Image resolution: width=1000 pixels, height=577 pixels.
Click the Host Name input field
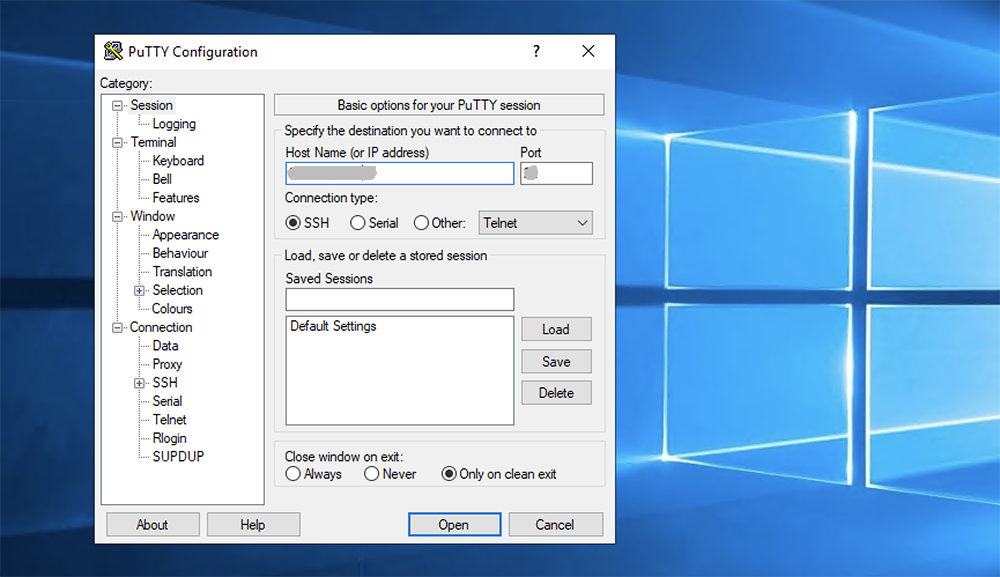tap(400, 173)
